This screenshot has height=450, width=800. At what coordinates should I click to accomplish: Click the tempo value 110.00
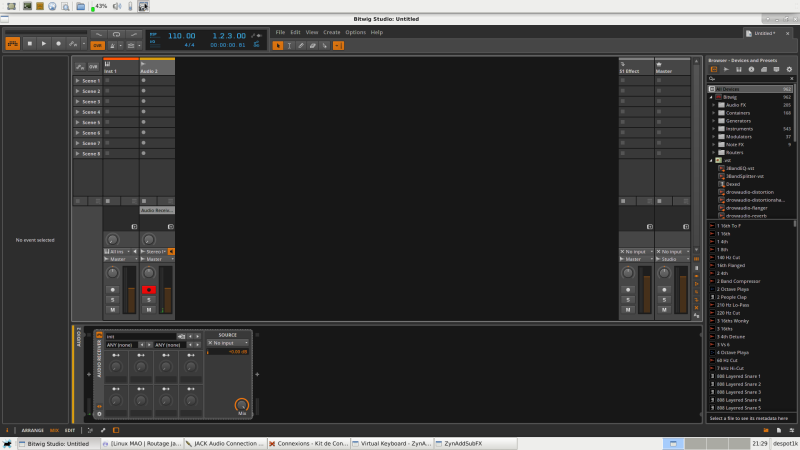[x=182, y=36]
